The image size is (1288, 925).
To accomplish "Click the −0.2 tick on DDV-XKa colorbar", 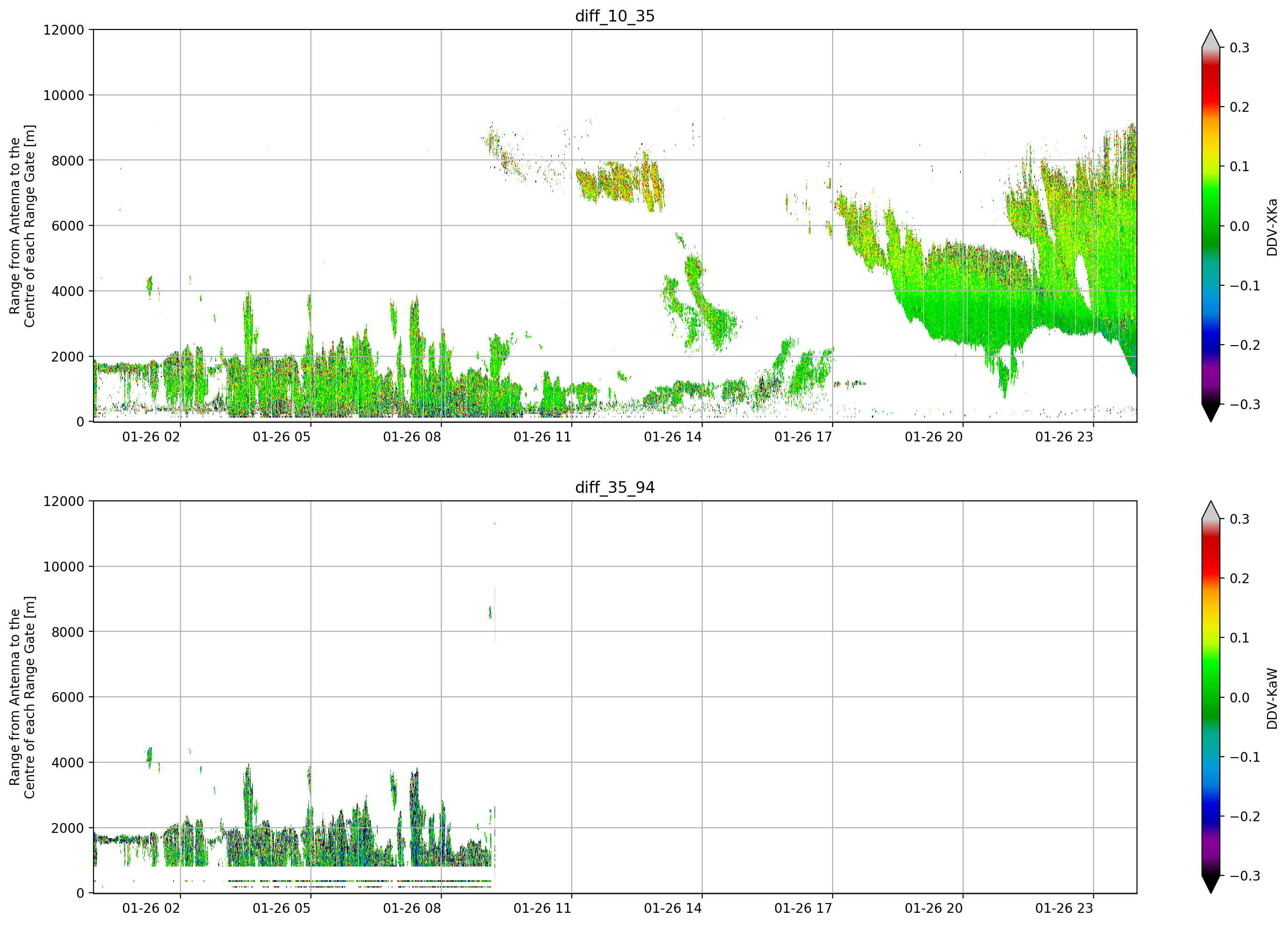I will pyautogui.click(x=1245, y=345).
